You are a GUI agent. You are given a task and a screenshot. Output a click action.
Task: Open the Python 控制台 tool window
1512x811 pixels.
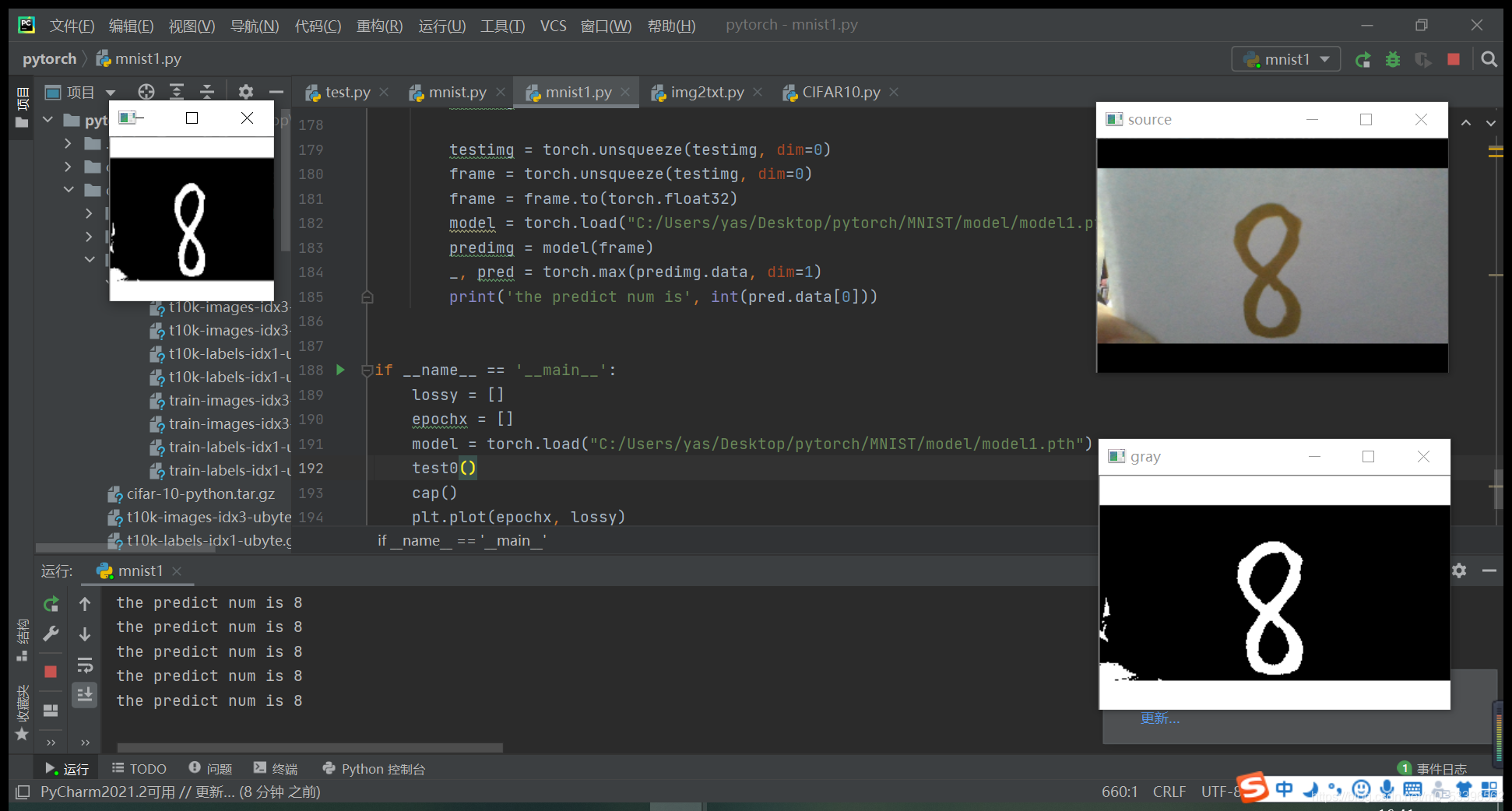click(374, 768)
